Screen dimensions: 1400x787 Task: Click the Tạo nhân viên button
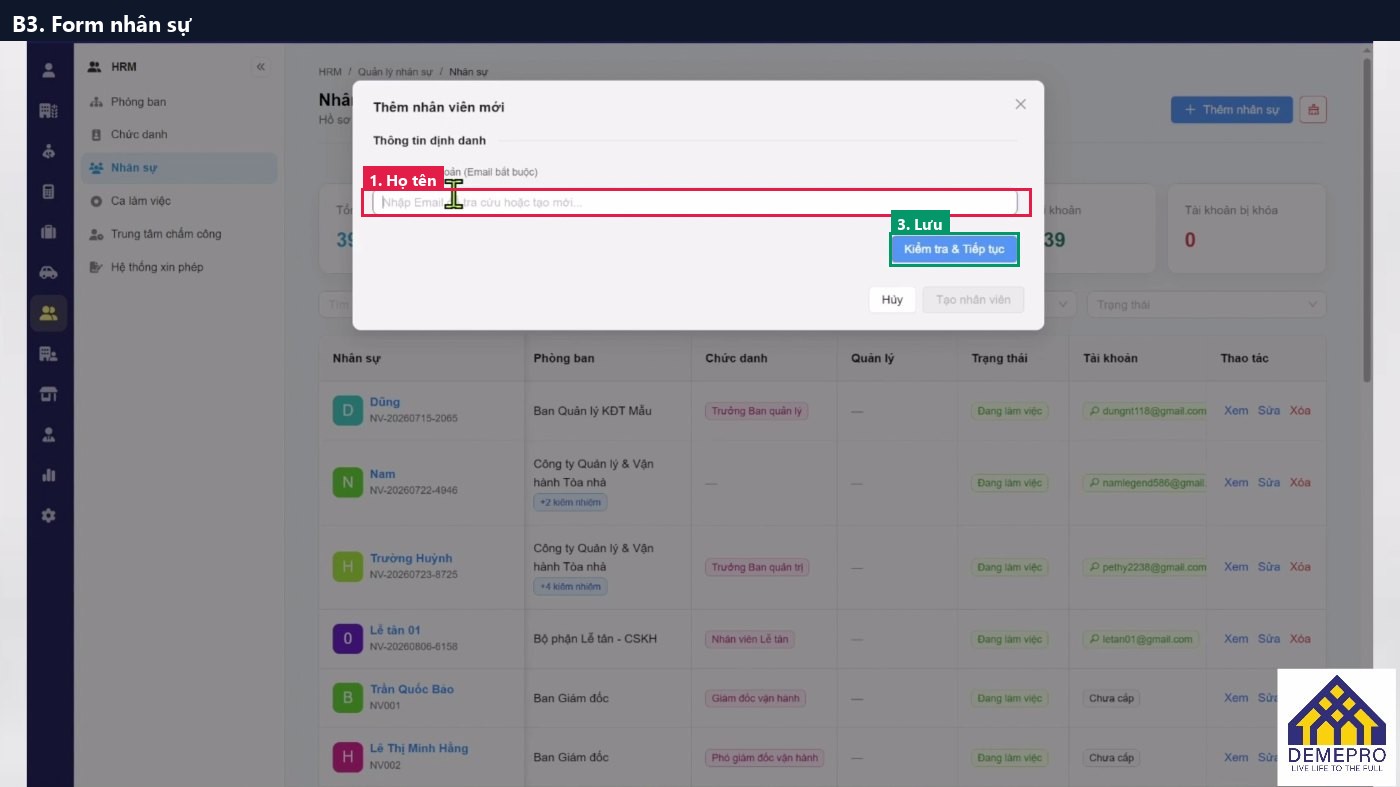coord(973,300)
